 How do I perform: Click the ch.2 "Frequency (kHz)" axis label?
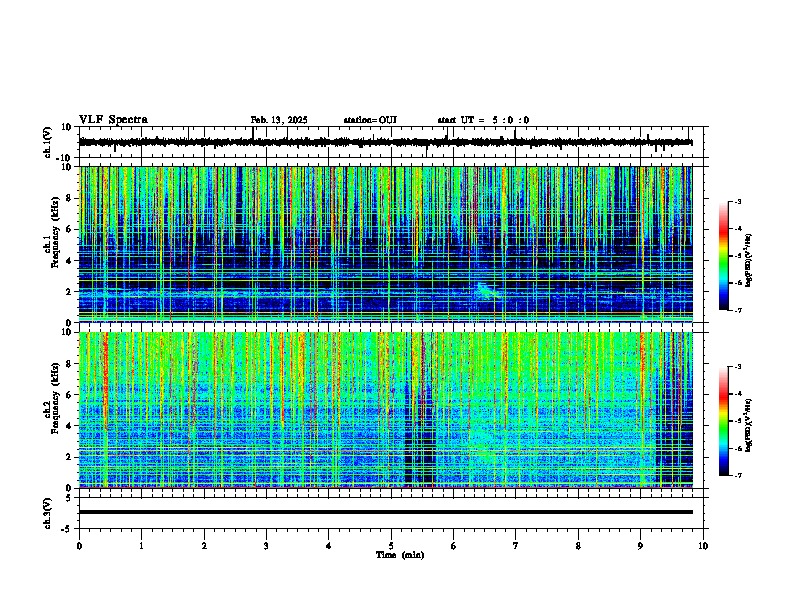(x=55, y=398)
